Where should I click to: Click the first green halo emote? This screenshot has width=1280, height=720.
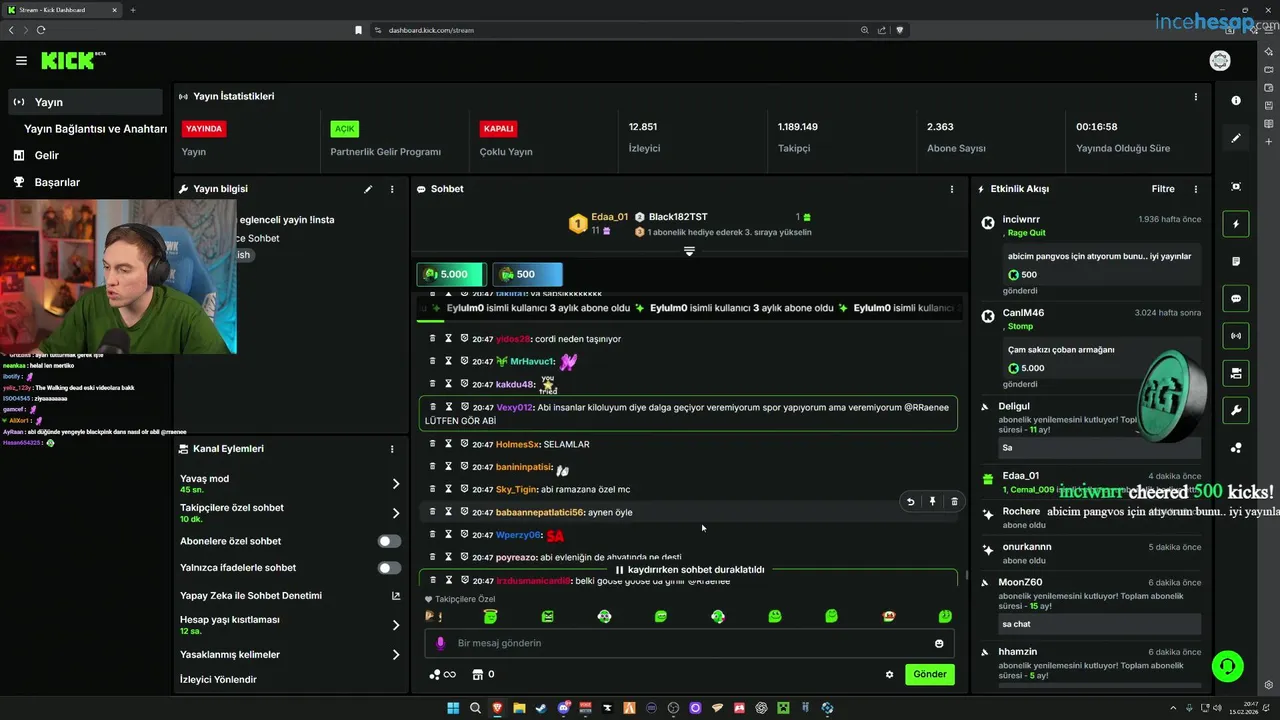tap(490, 617)
